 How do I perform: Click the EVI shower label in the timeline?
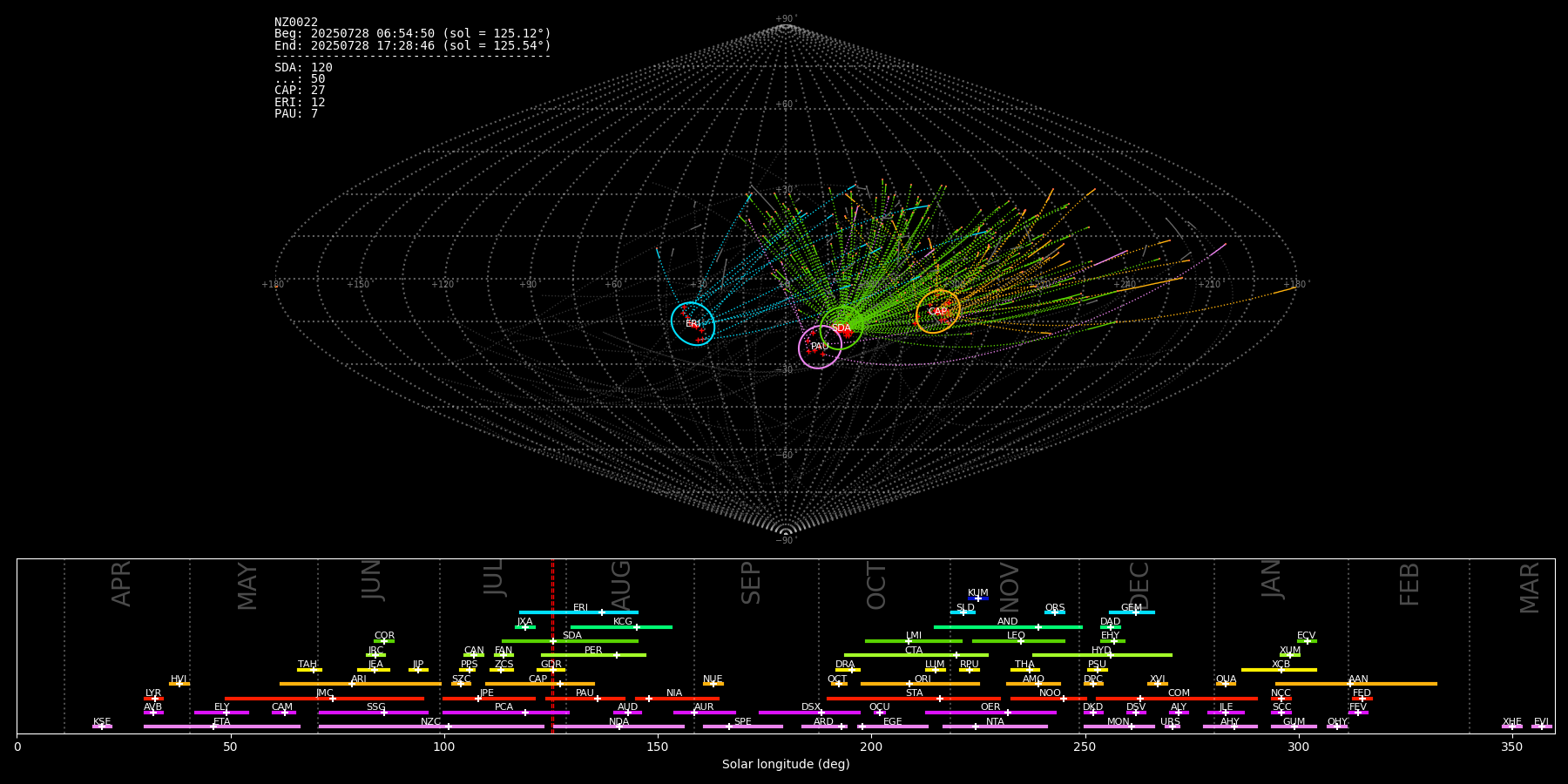point(1542,722)
